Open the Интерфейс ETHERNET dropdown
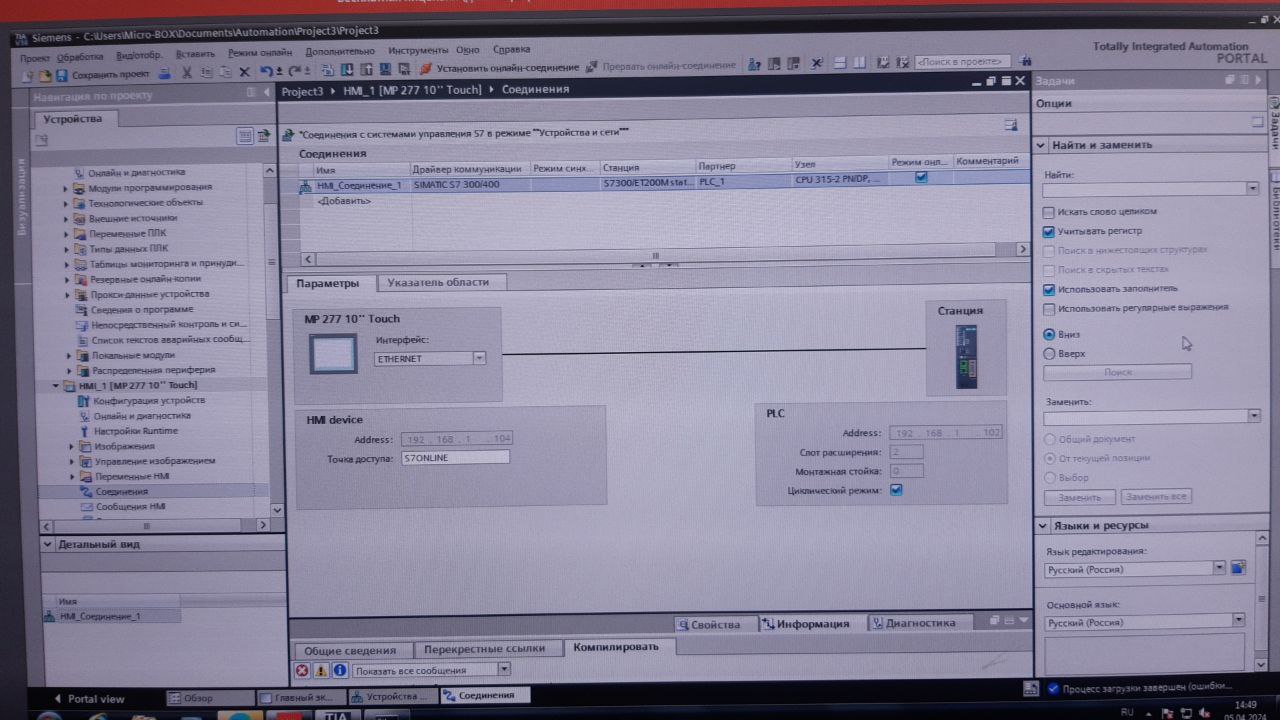The height and width of the screenshot is (720, 1280). click(479, 358)
